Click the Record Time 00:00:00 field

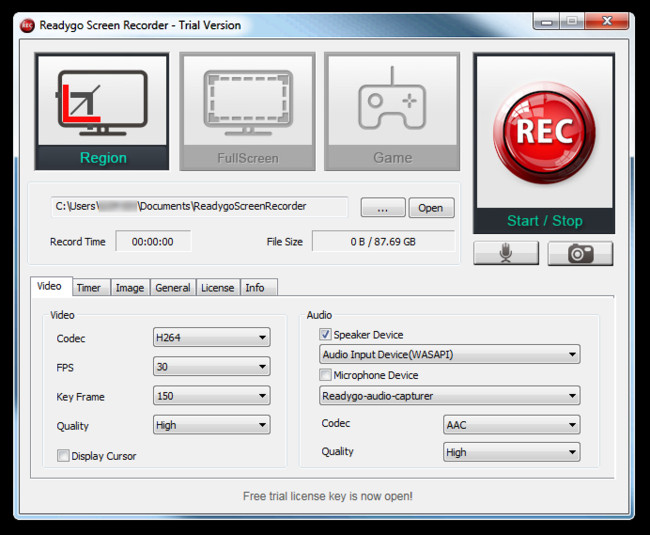point(153,242)
